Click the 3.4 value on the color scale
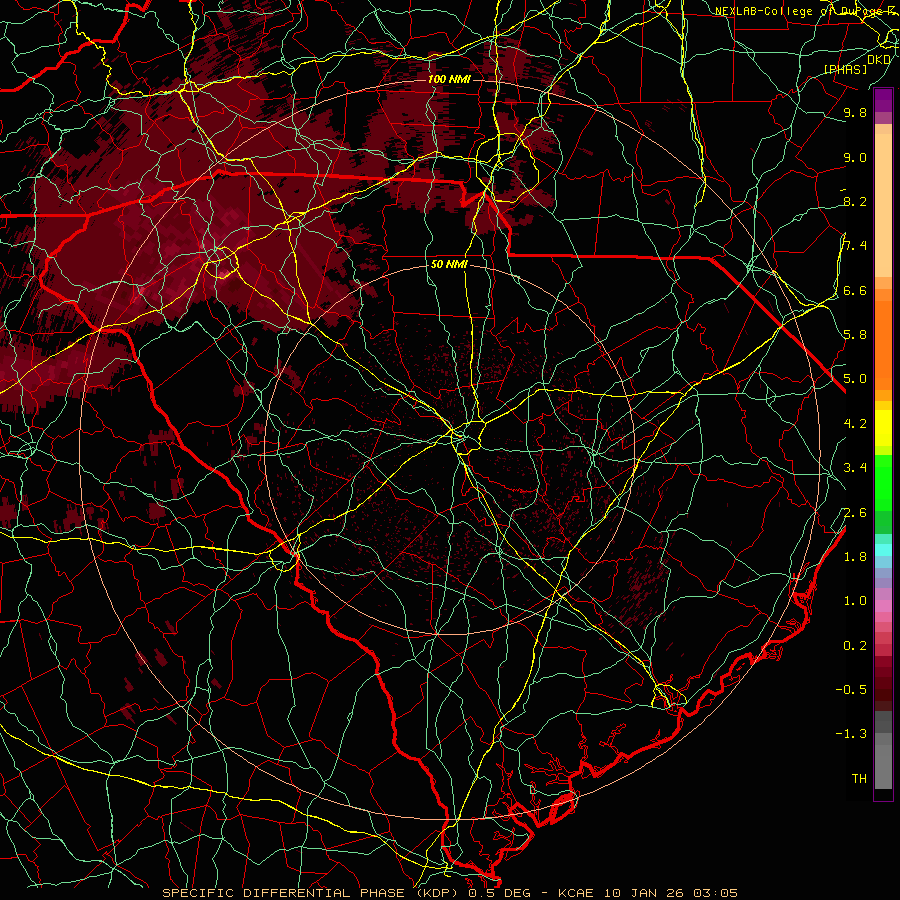 coord(855,468)
